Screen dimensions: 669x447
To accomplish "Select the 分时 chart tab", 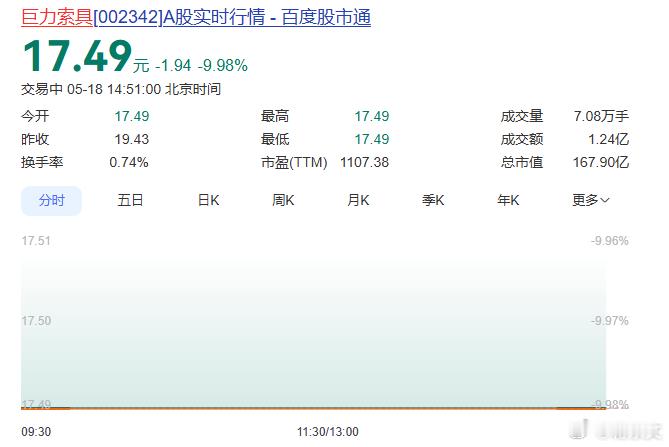I will 51,200.
